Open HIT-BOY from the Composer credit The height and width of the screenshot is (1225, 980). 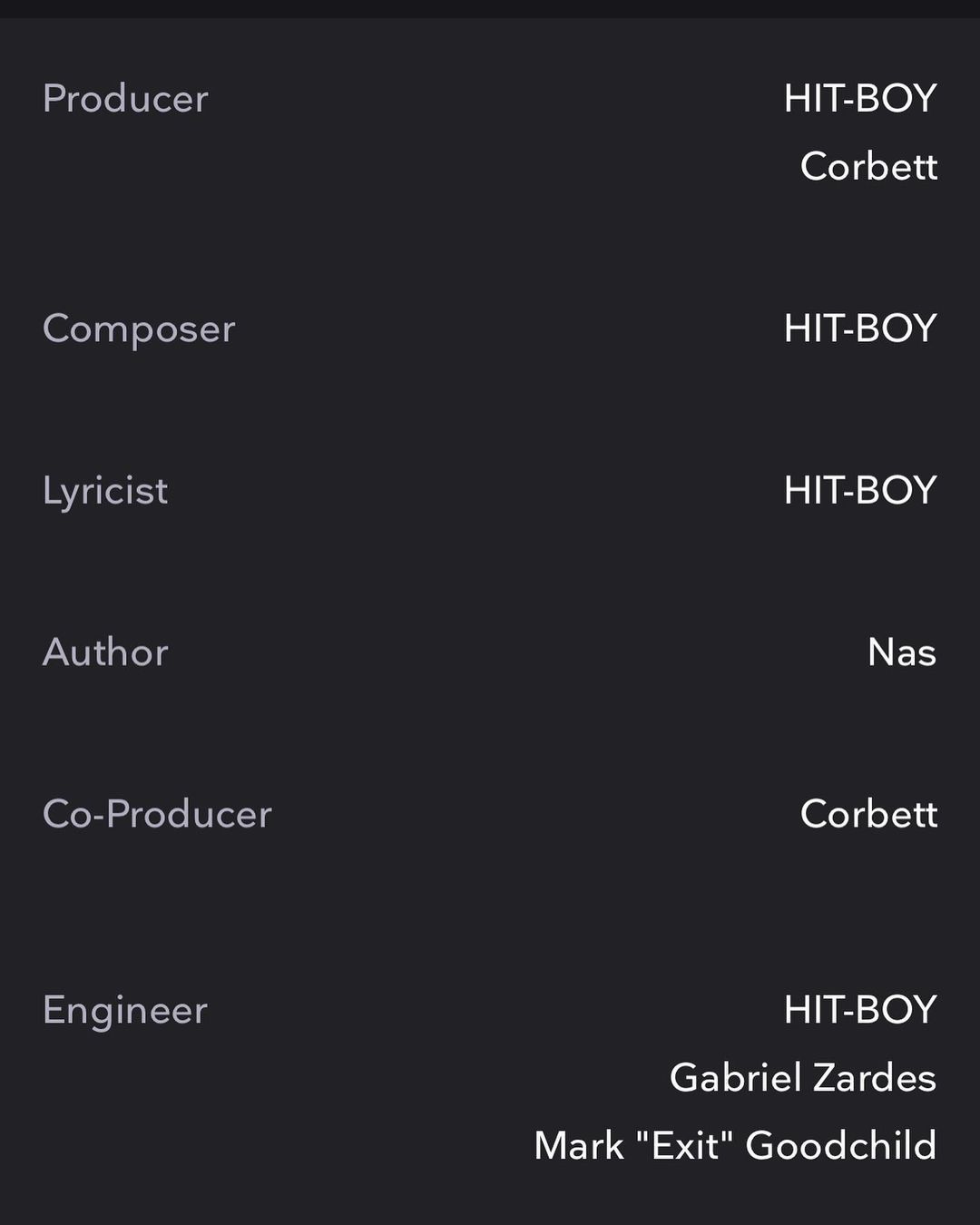pos(859,328)
